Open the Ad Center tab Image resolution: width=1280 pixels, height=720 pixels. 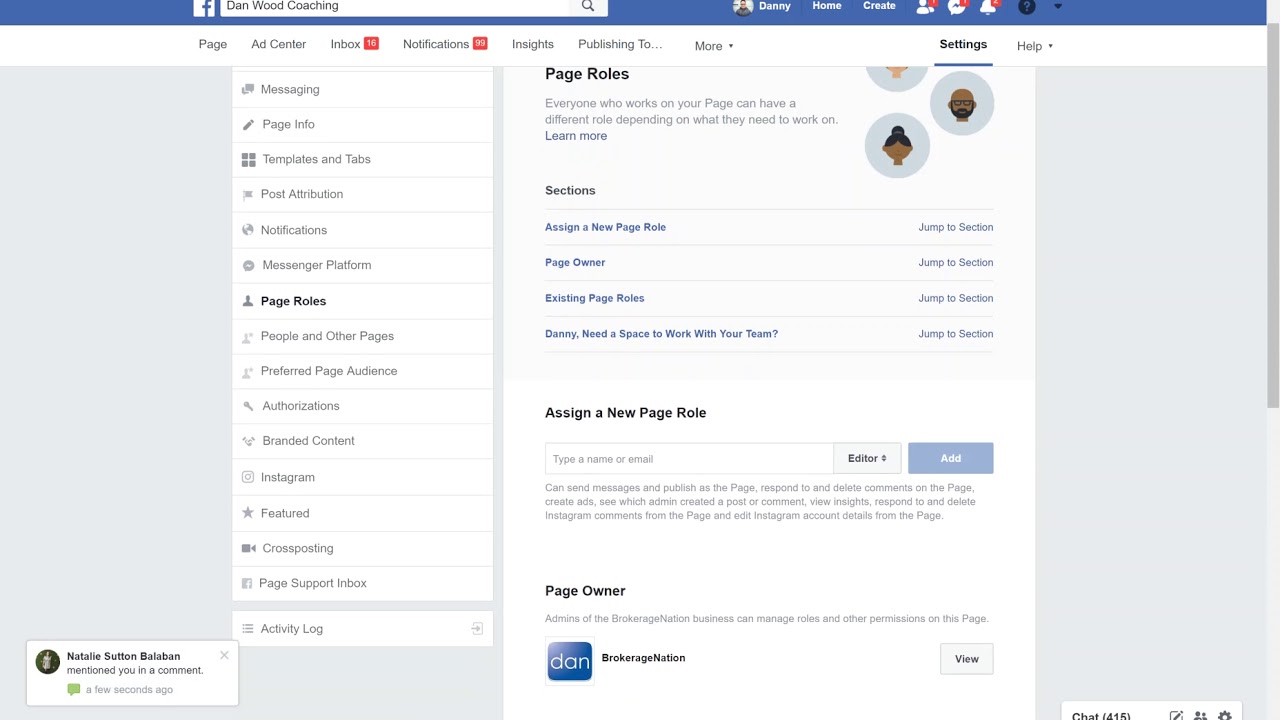[279, 44]
